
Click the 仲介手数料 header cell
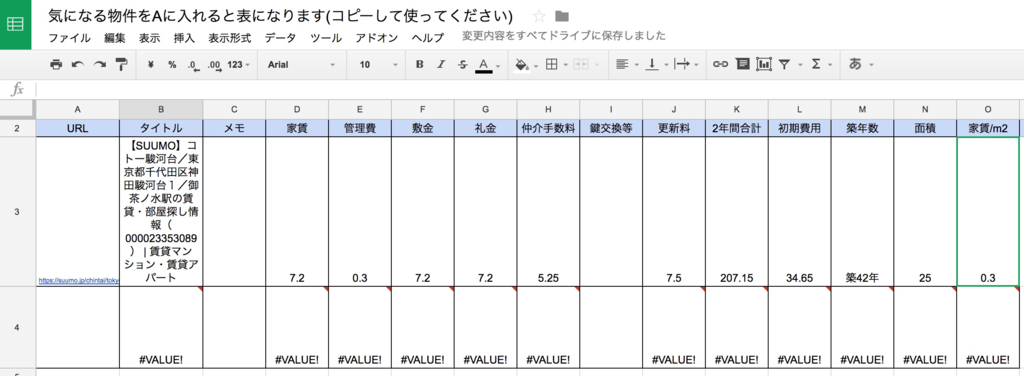click(x=548, y=128)
